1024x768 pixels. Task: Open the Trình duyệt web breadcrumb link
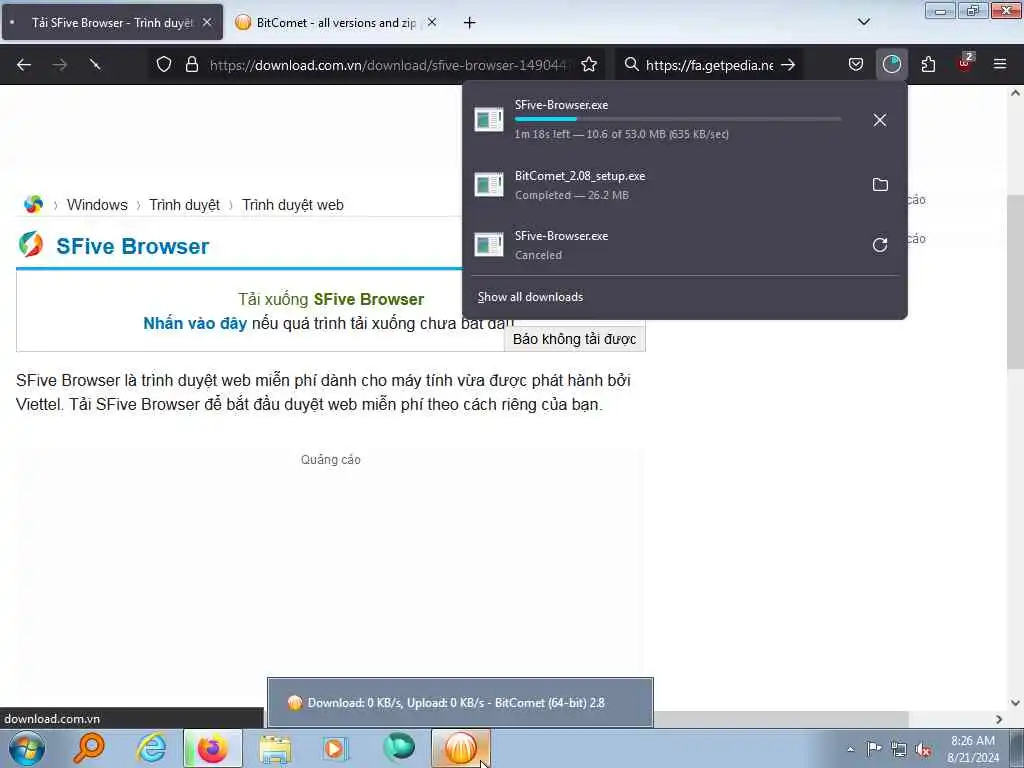pyautogui.click(x=293, y=205)
